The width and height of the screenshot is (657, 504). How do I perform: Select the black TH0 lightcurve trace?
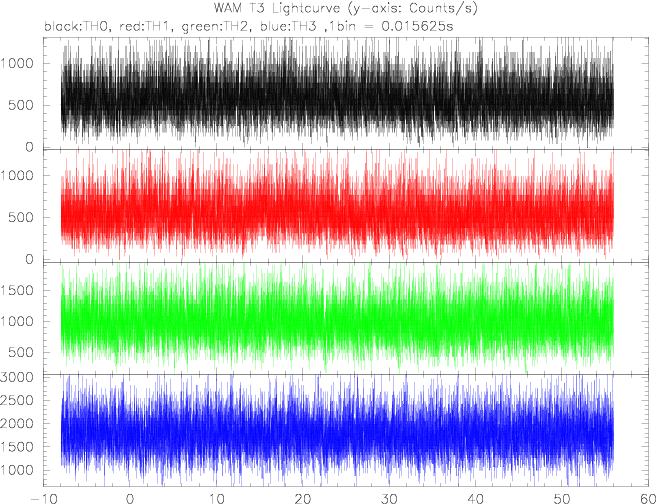[x=337, y=93]
